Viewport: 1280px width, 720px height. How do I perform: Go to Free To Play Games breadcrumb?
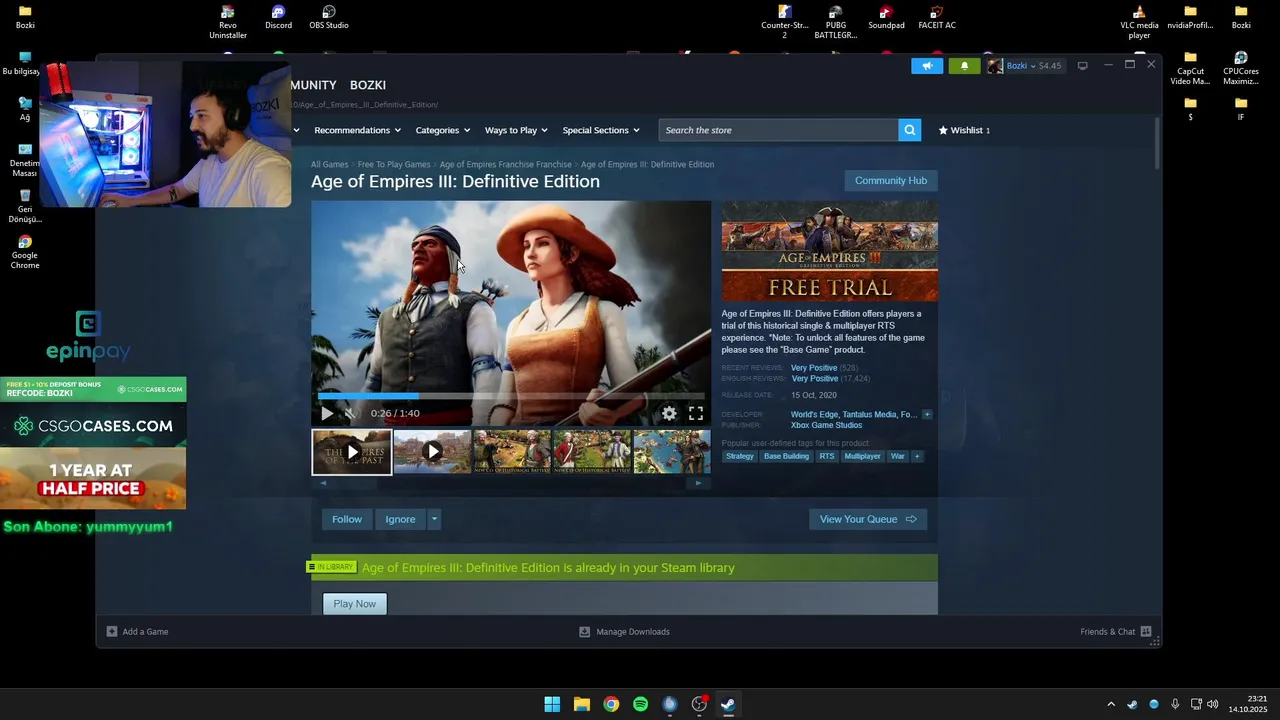coord(394,164)
